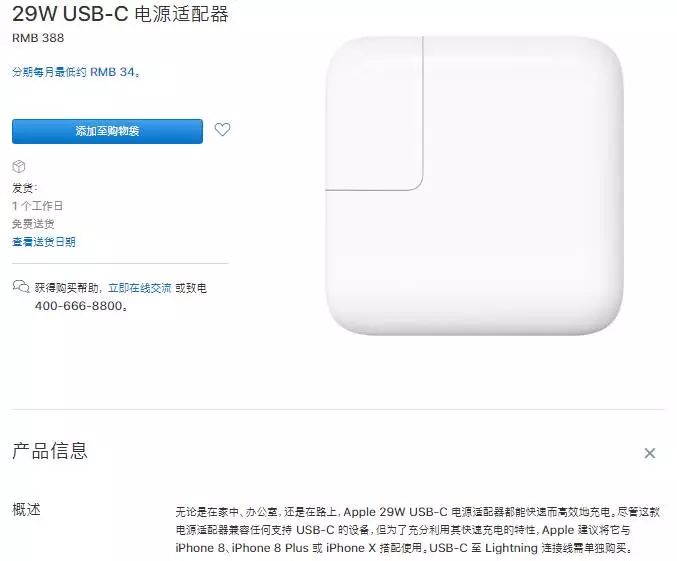Click the 或致电 text beside chat link
Viewport: 677px width, 561px height.
click(x=191, y=288)
